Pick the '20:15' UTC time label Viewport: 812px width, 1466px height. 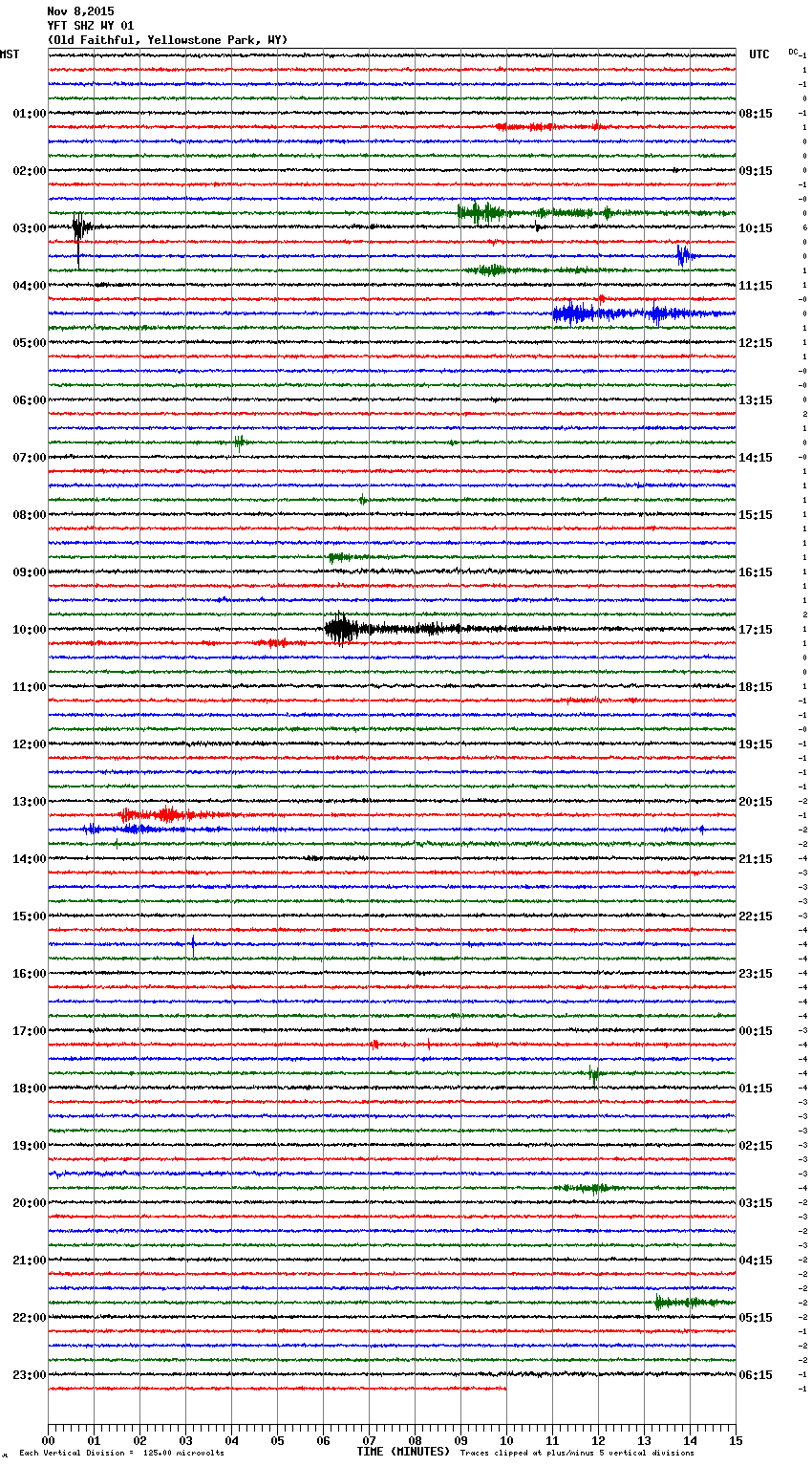pos(756,802)
